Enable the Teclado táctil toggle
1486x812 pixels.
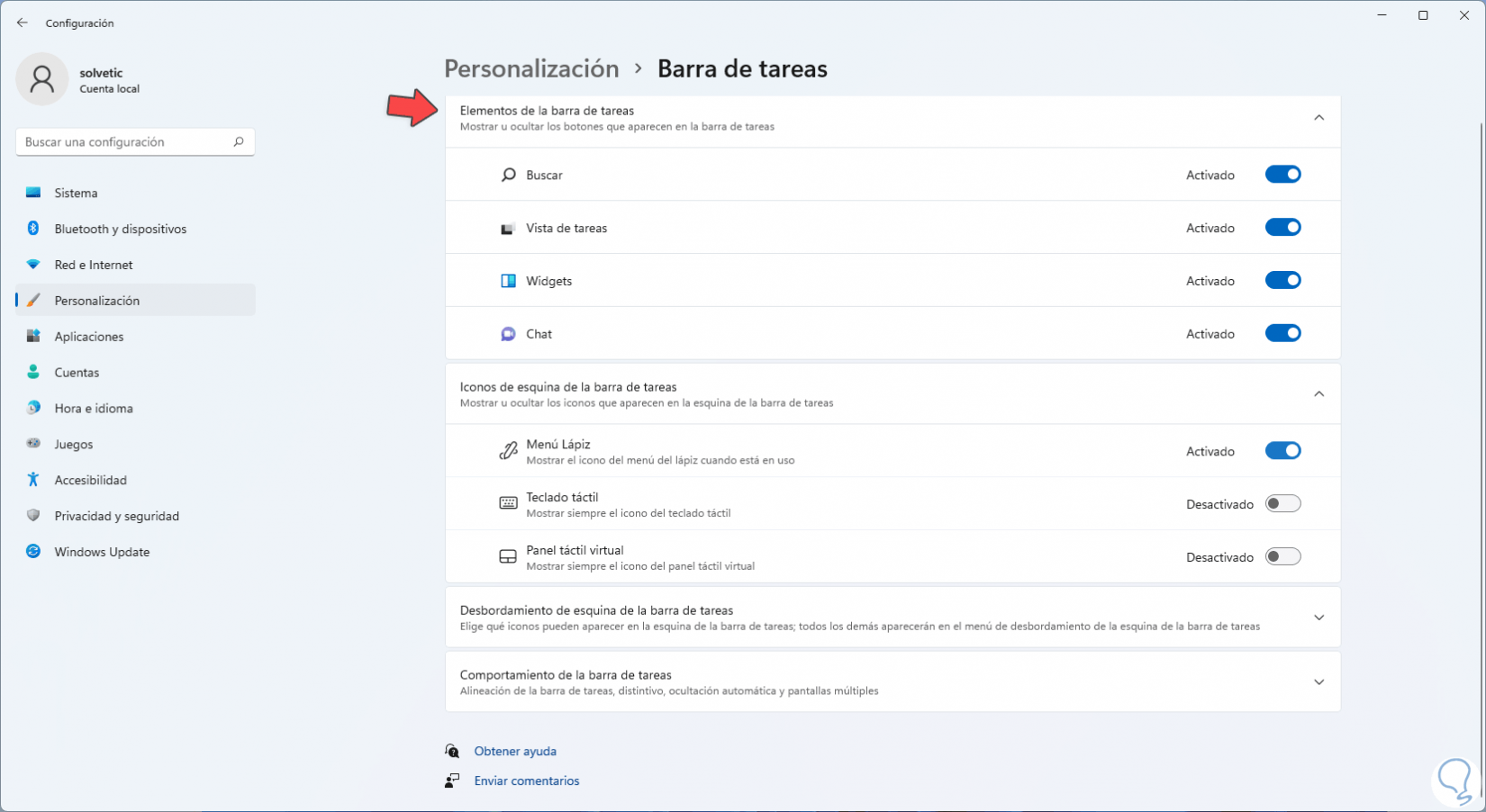tap(1282, 504)
